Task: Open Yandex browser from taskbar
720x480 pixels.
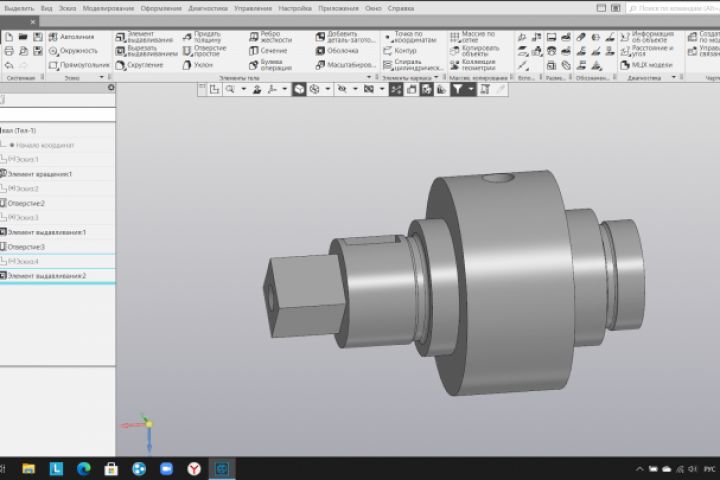Action: 194,469
